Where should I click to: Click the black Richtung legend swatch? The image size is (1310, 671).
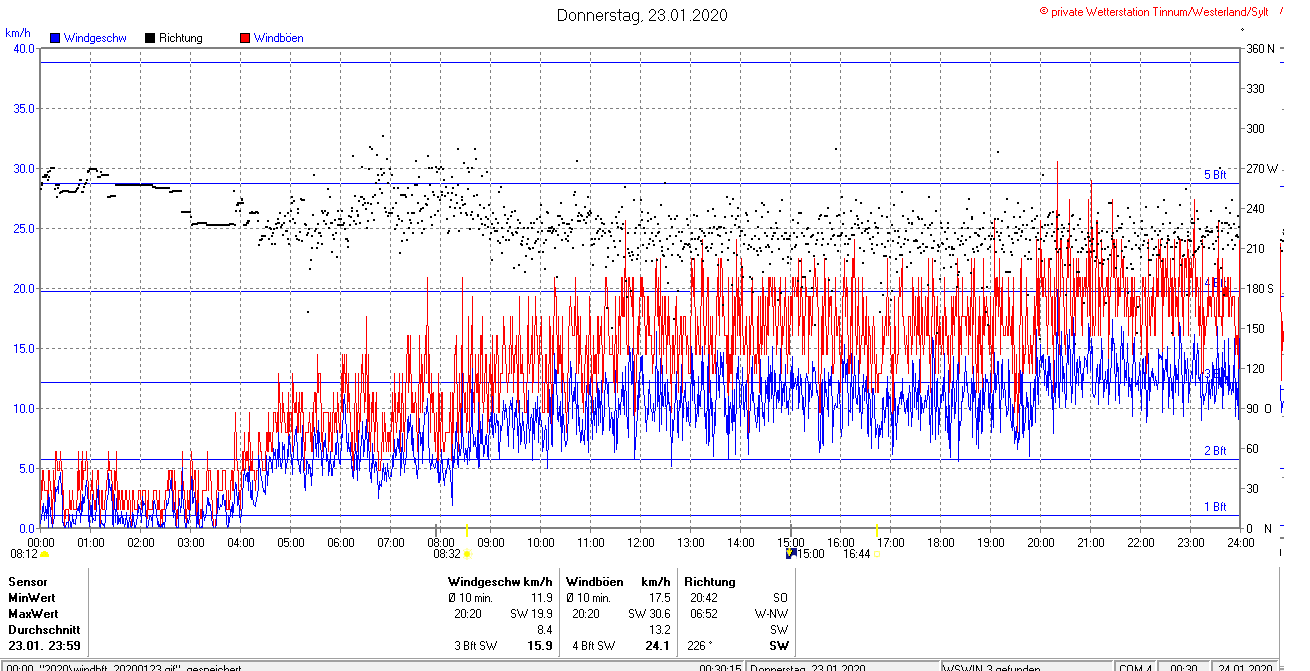[150, 38]
